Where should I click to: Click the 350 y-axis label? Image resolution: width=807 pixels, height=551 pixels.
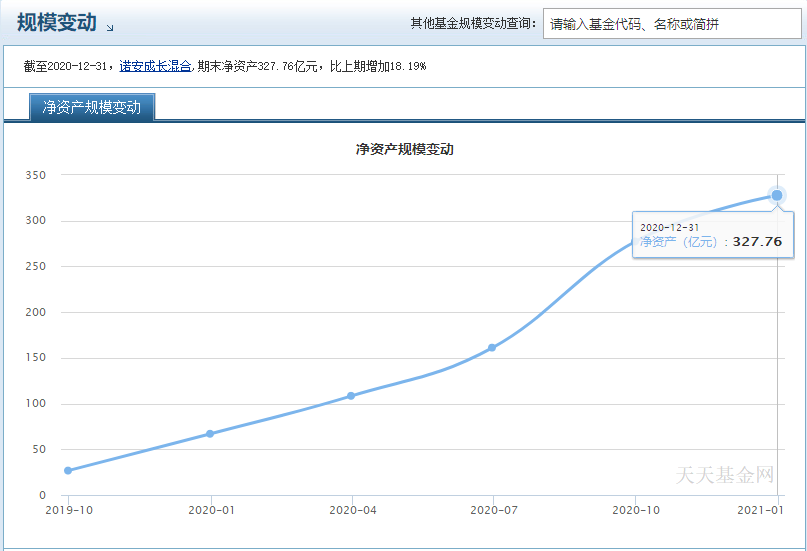point(36,175)
